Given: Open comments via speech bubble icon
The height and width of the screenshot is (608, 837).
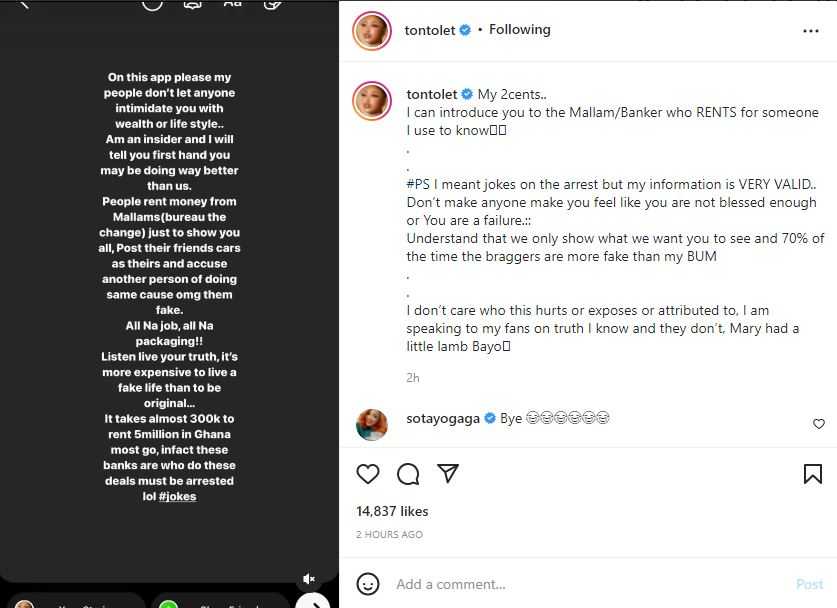Looking at the screenshot, I should [408, 473].
